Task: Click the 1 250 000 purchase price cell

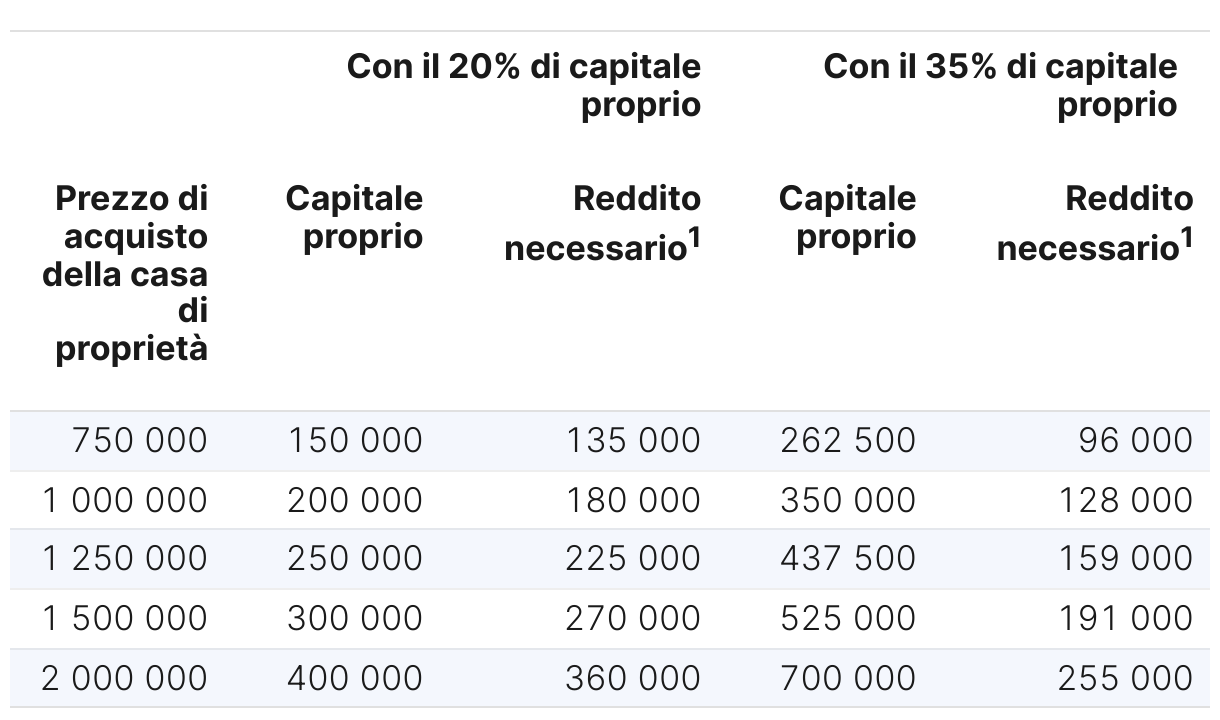Action: click(125, 558)
